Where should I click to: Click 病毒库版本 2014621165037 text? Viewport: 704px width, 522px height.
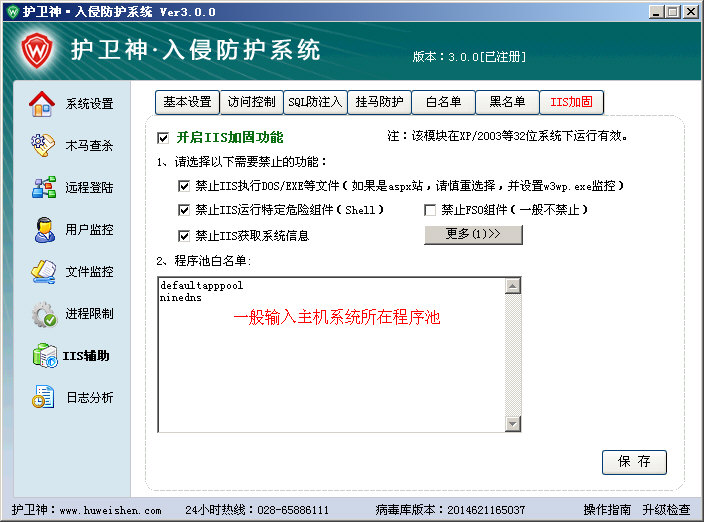tap(450, 510)
